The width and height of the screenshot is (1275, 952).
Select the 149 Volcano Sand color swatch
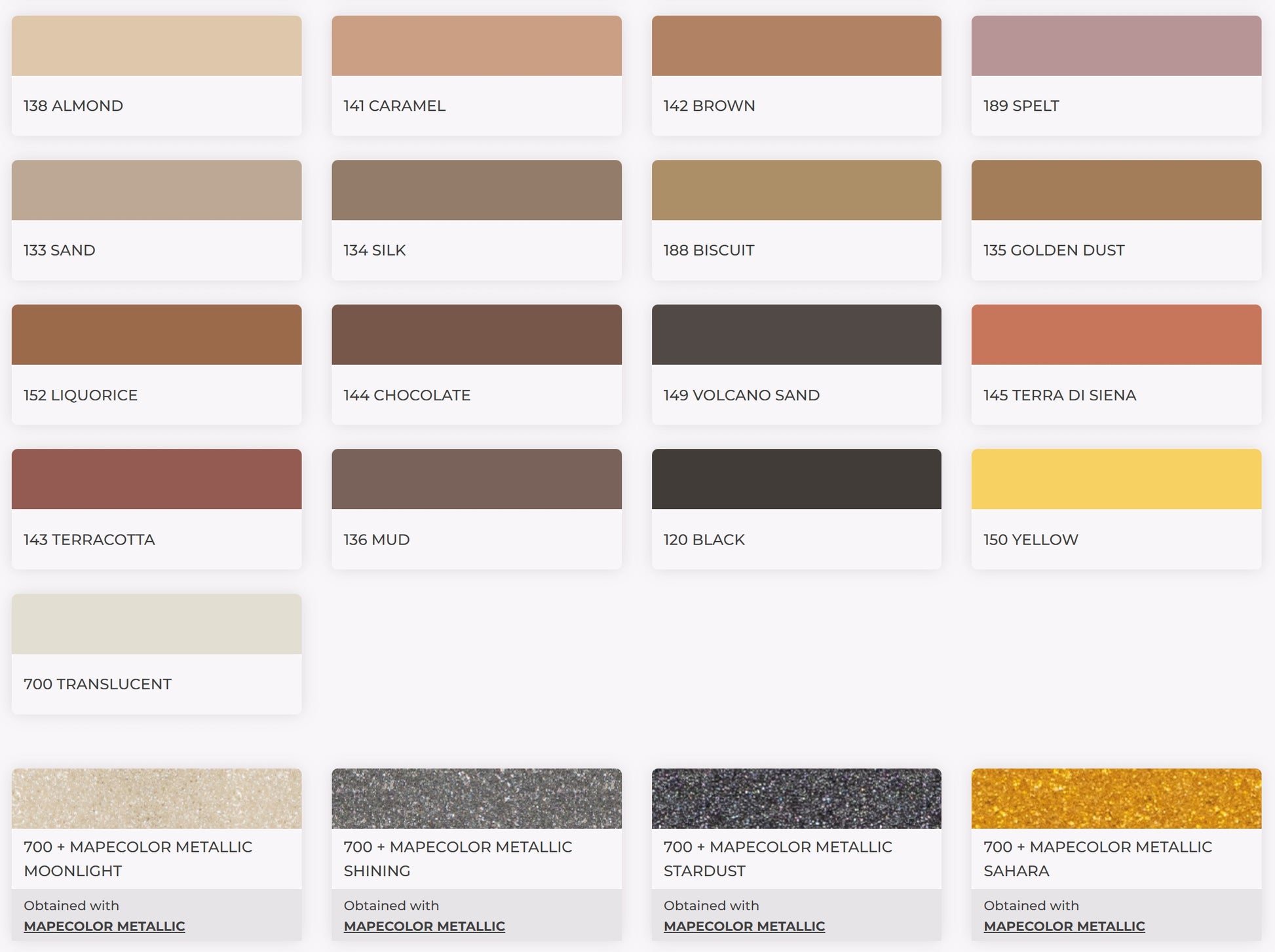[796, 335]
